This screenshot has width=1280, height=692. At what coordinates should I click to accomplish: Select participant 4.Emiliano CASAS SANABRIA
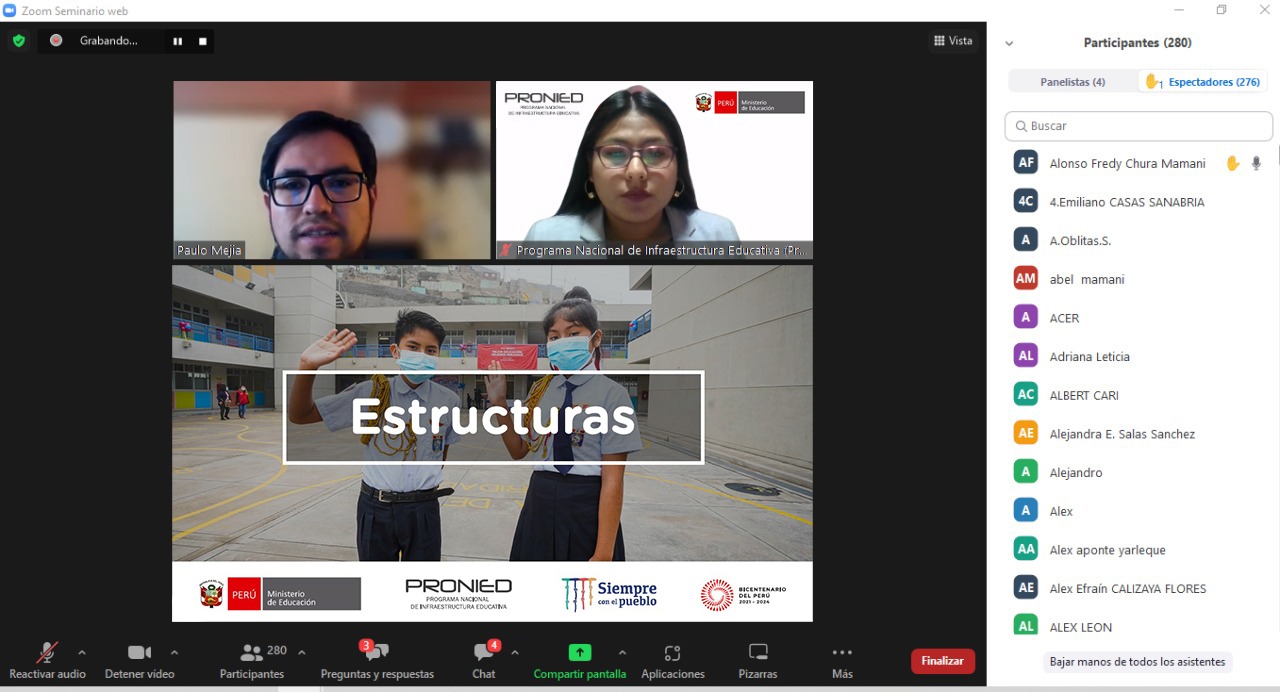tap(1139, 202)
